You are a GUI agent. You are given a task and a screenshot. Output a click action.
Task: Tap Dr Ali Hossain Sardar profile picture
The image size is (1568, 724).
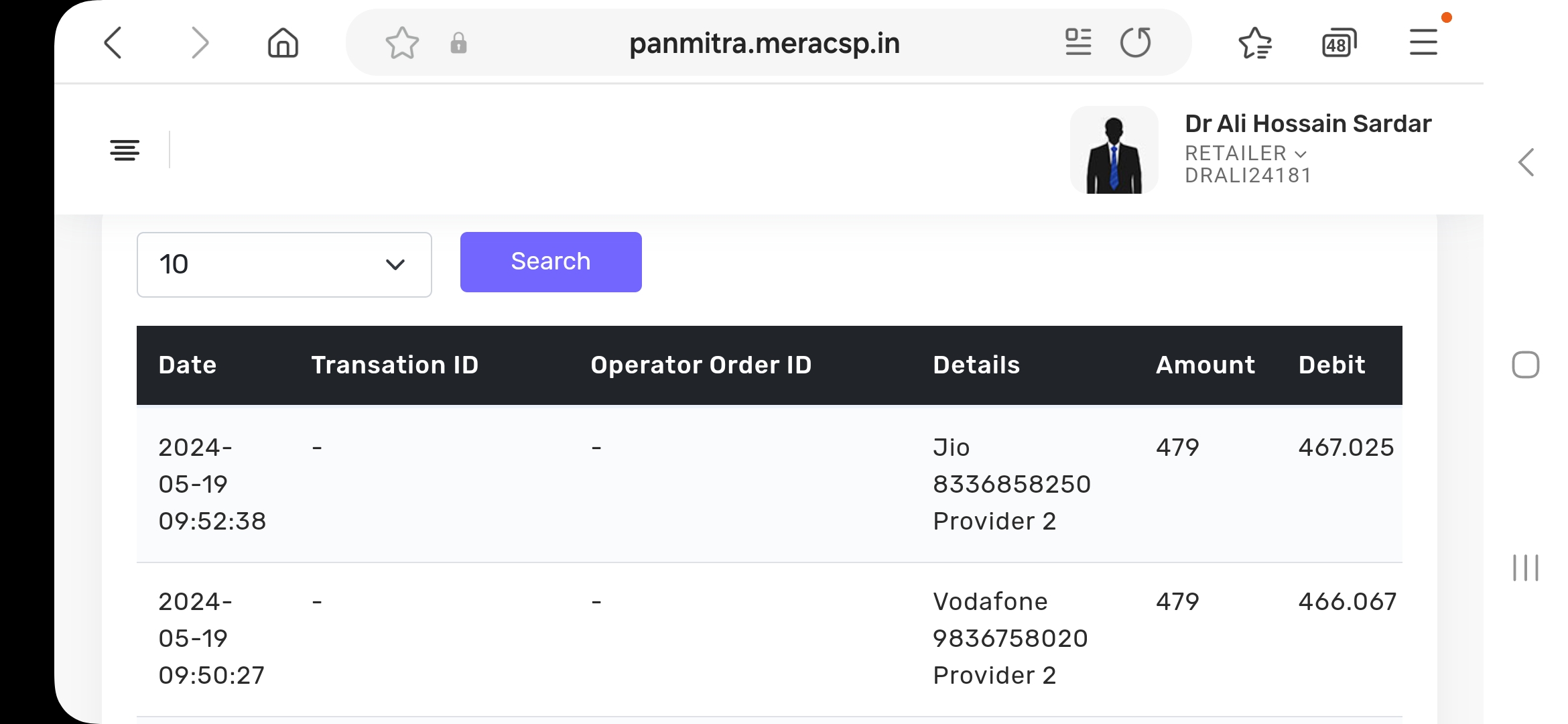click(1114, 150)
